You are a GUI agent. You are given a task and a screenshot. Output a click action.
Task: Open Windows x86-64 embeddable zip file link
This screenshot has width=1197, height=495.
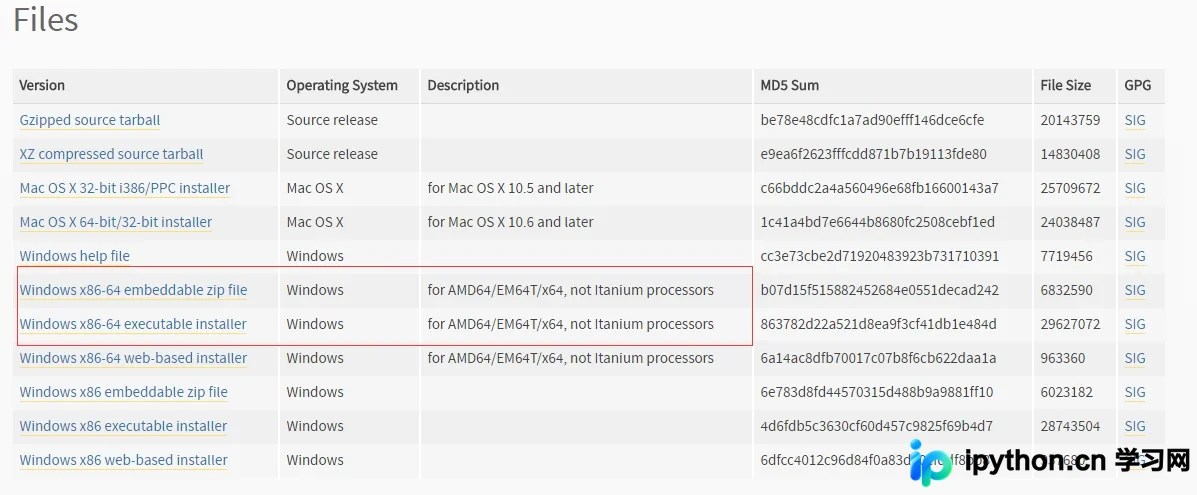point(133,290)
